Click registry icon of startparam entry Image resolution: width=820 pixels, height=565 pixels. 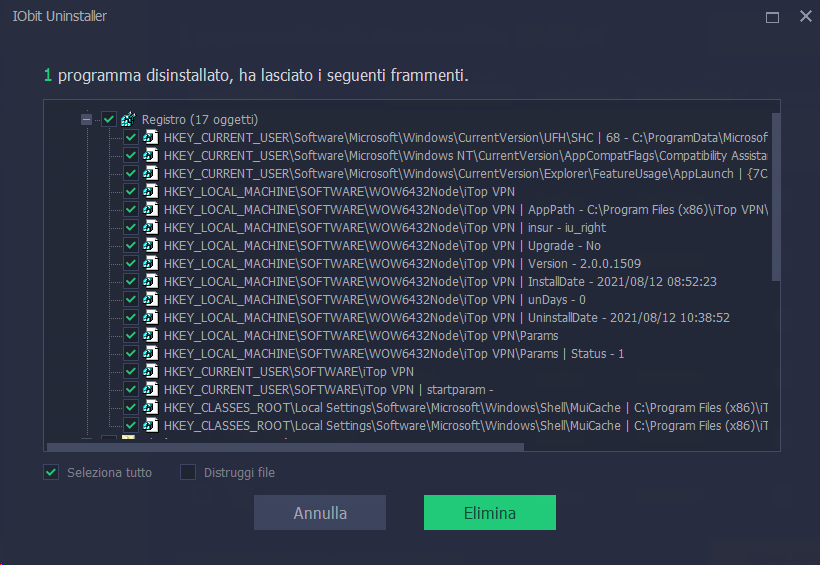click(151, 390)
